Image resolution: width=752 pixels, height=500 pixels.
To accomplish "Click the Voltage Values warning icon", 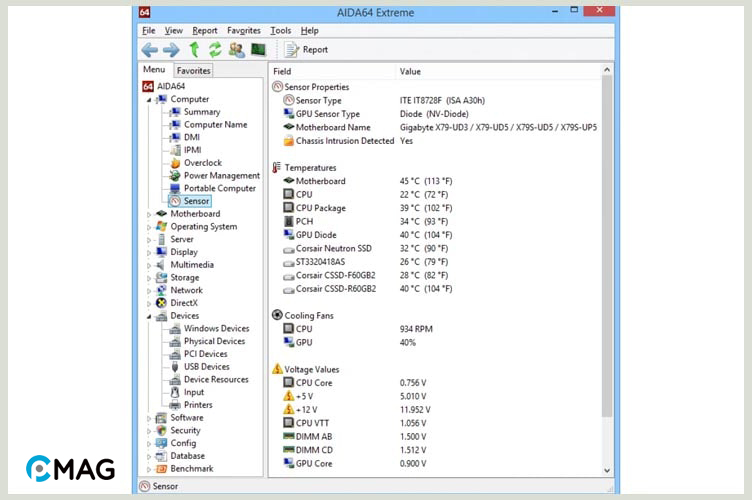I will coord(277,369).
